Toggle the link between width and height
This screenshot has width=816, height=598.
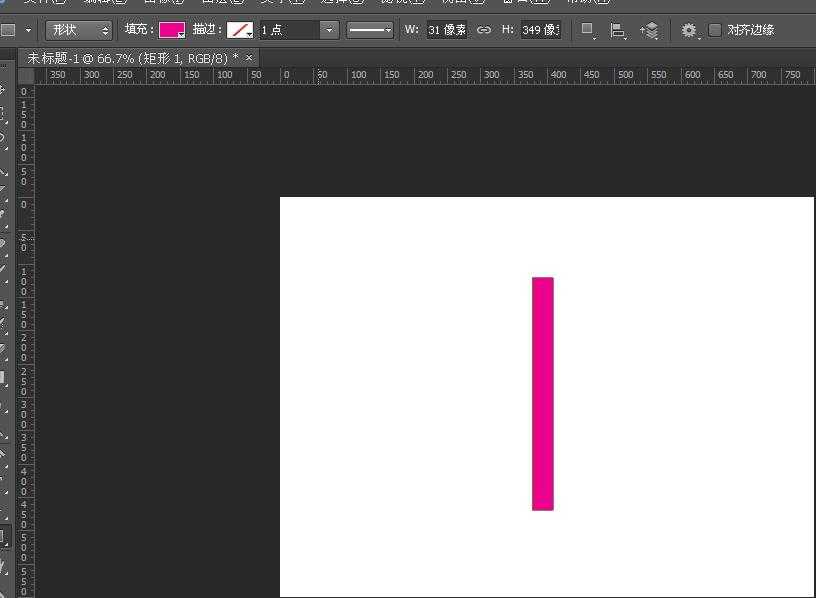484,30
